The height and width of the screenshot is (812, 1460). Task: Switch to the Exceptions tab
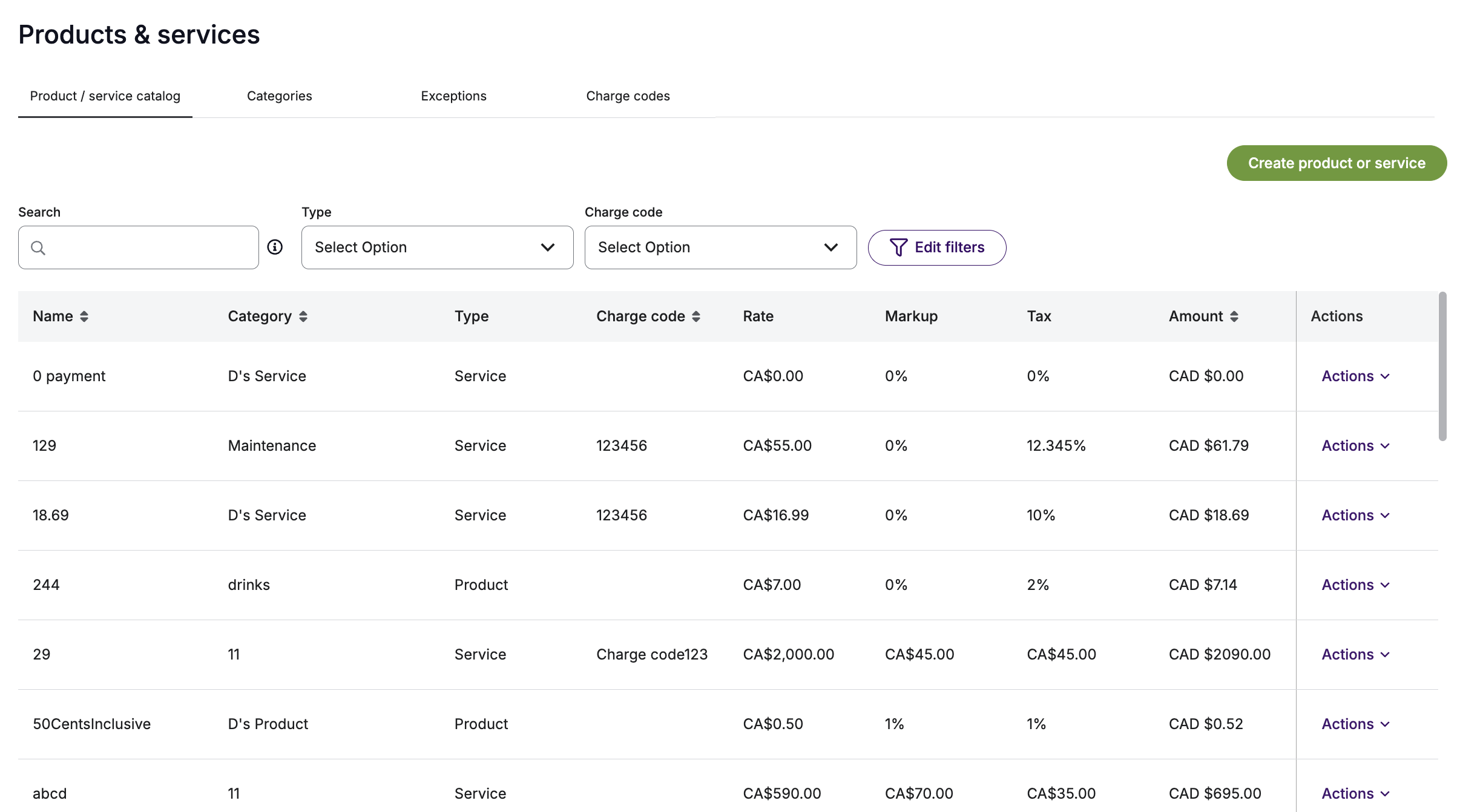click(x=453, y=96)
